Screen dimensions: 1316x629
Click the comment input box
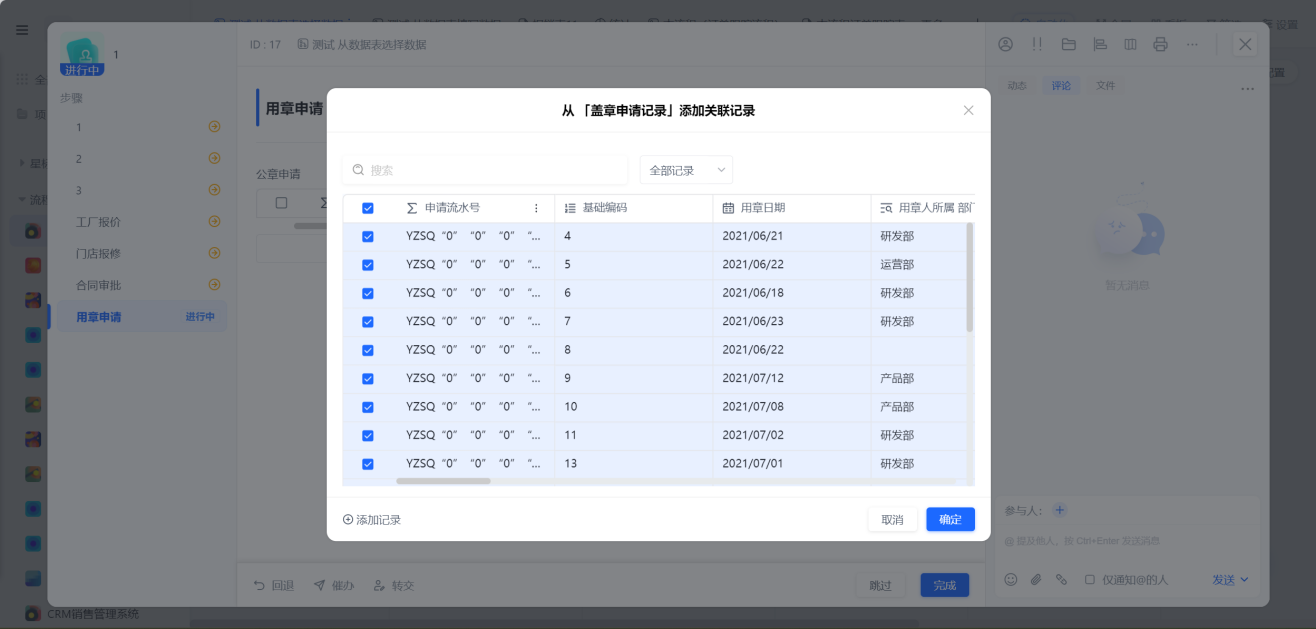point(1127,541)
